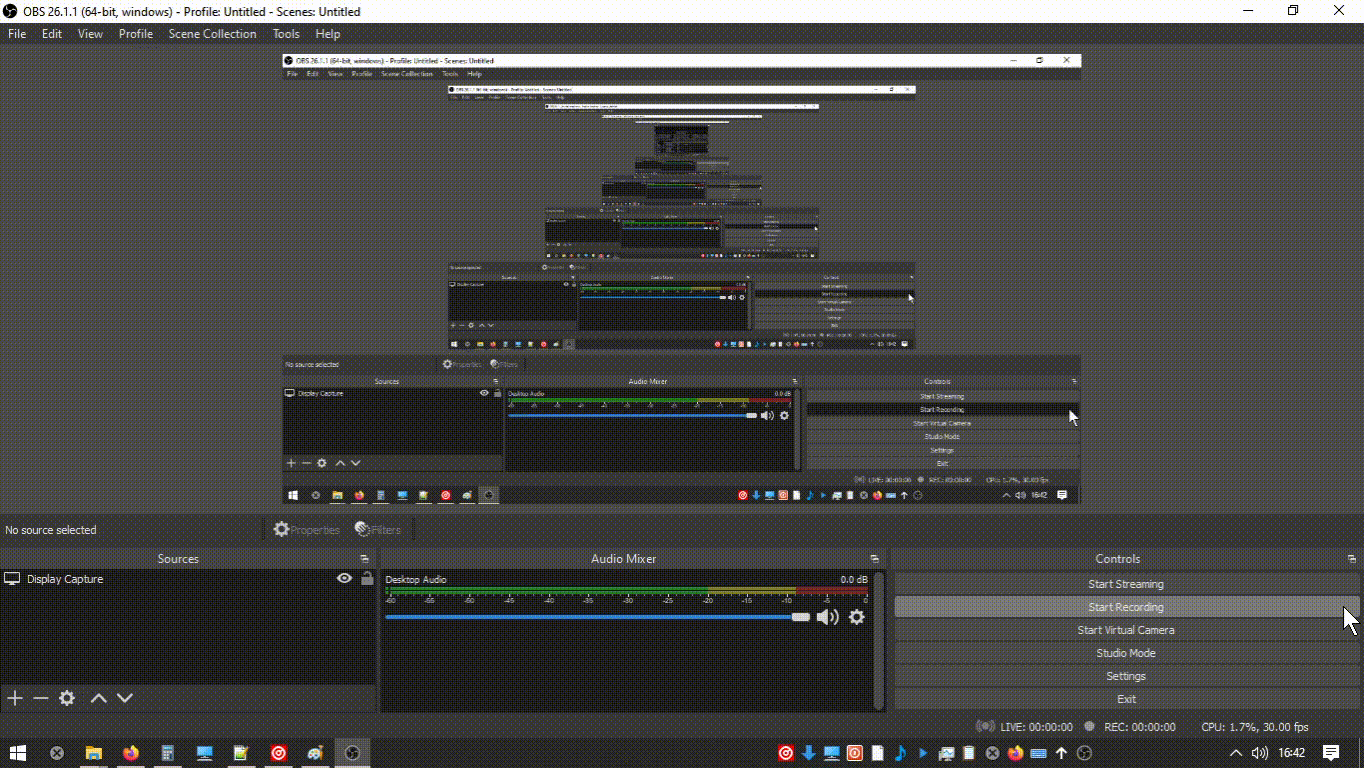The width and height of the screenshot is (1364, 768).
Task: Click the Desktop Audio volume slider
Action: coord(597,617)
